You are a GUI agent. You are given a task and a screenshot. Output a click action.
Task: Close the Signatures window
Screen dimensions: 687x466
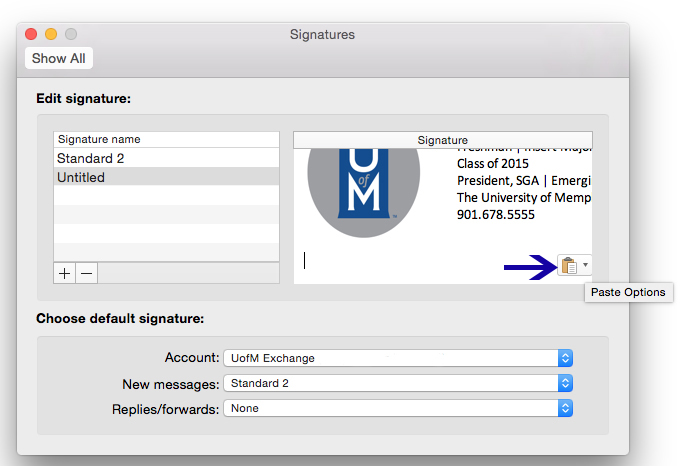[x=32, y=35]
